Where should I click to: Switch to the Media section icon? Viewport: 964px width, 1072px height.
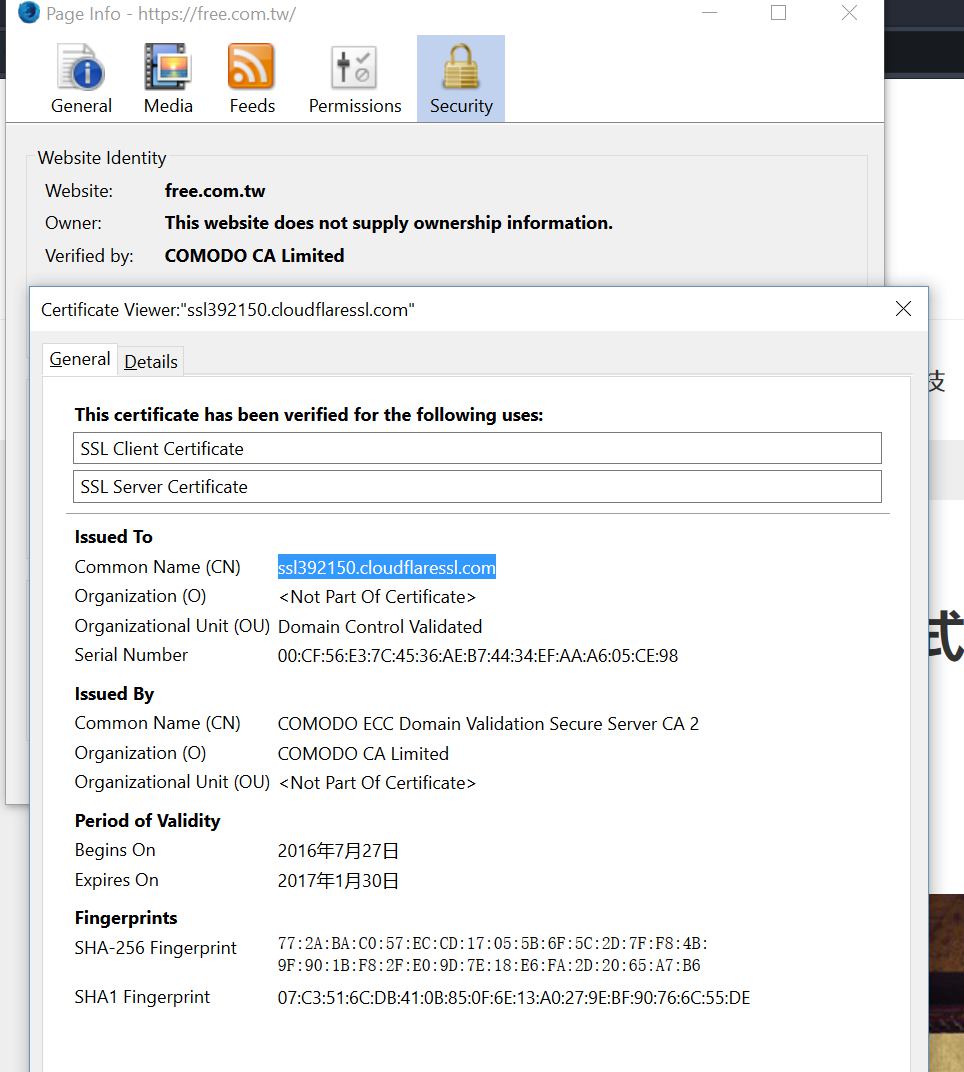click(168, 79)
